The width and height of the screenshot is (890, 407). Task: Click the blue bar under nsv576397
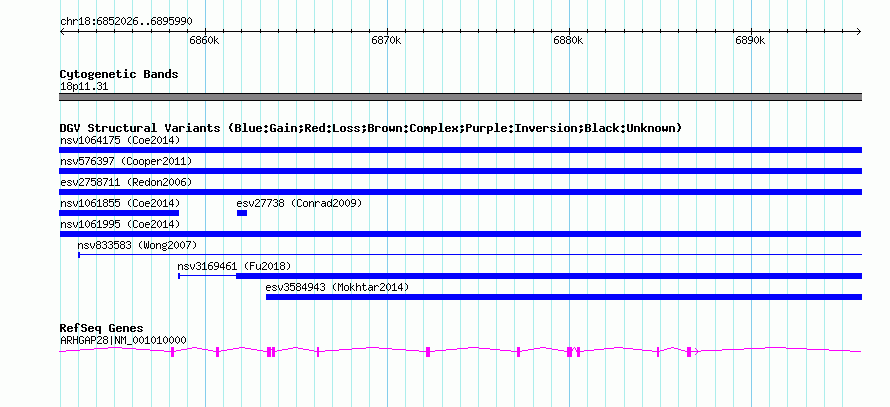460,171
